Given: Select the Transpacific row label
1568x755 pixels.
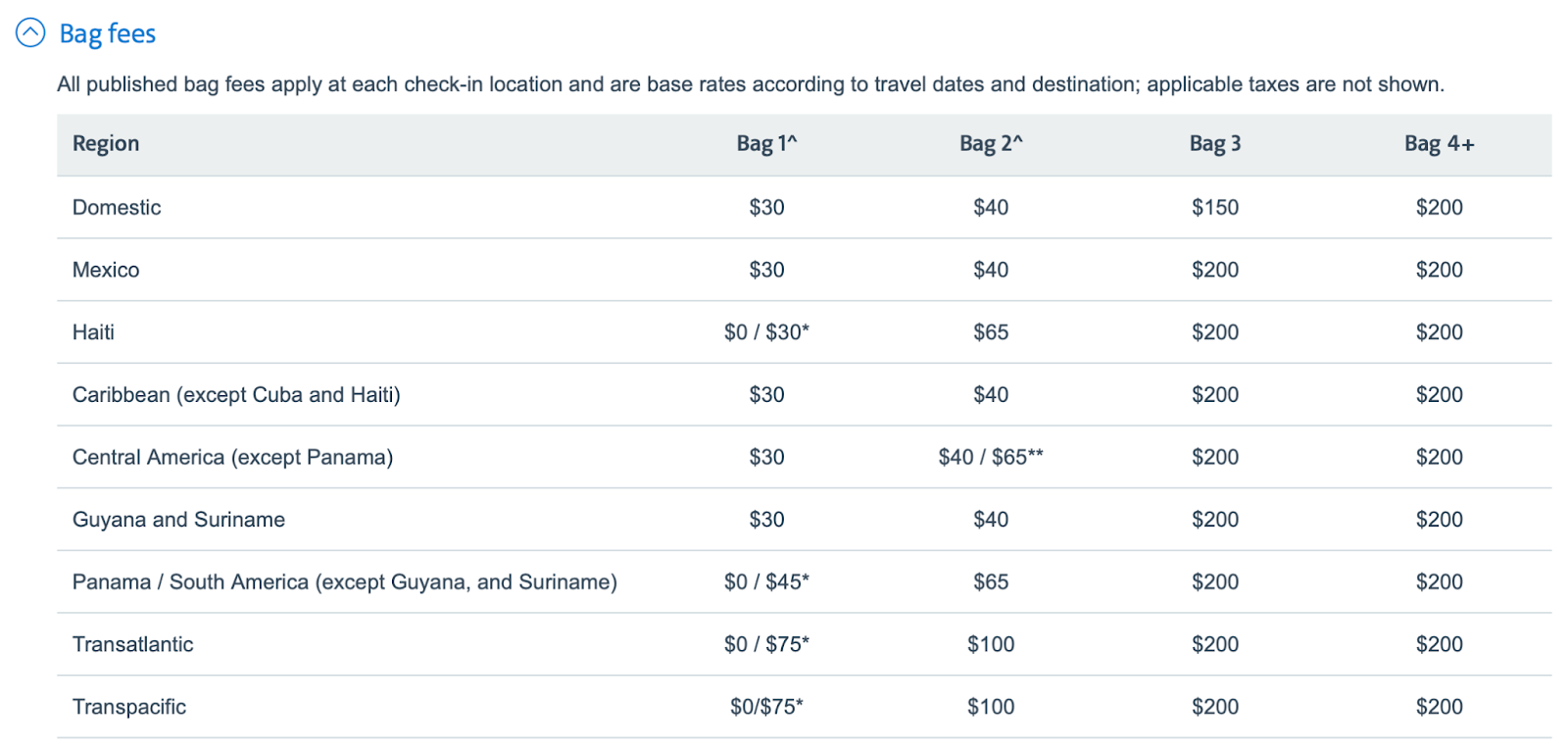Looking at the screenshot, I should [129, 707].
